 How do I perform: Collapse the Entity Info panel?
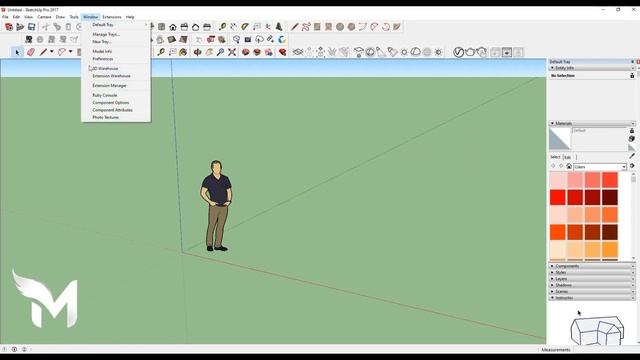(591, 68)
